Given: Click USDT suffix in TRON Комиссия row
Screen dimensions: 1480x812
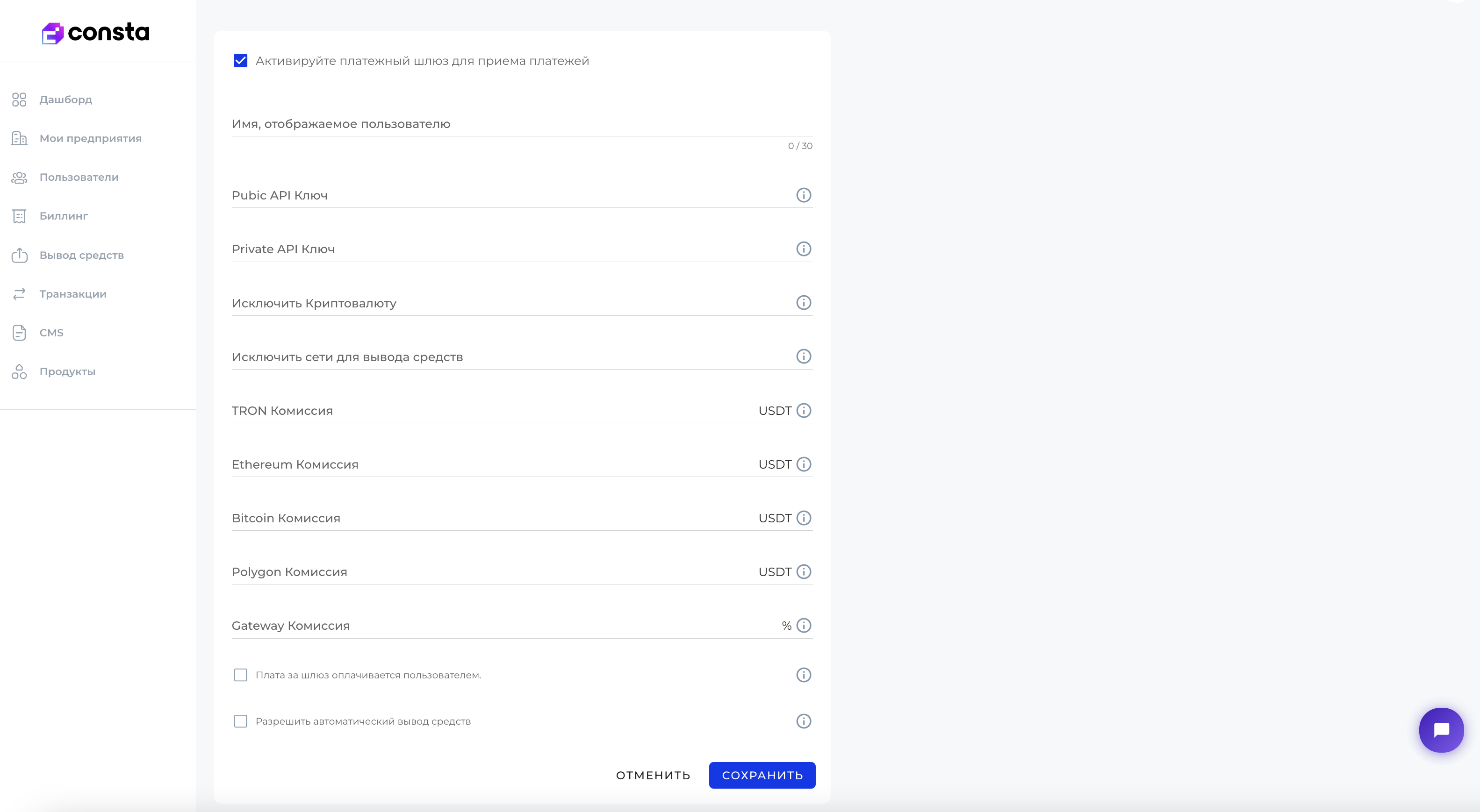Looking at the screenshot, I should (x=775, y=411).
